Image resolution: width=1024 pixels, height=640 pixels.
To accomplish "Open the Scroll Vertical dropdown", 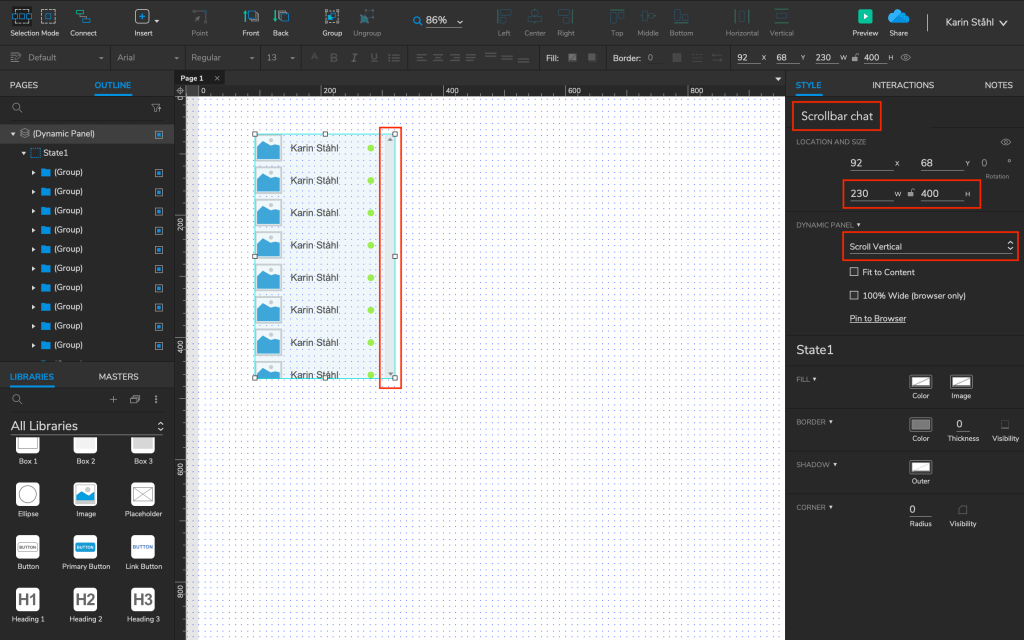I will click(x=931, y=246).
